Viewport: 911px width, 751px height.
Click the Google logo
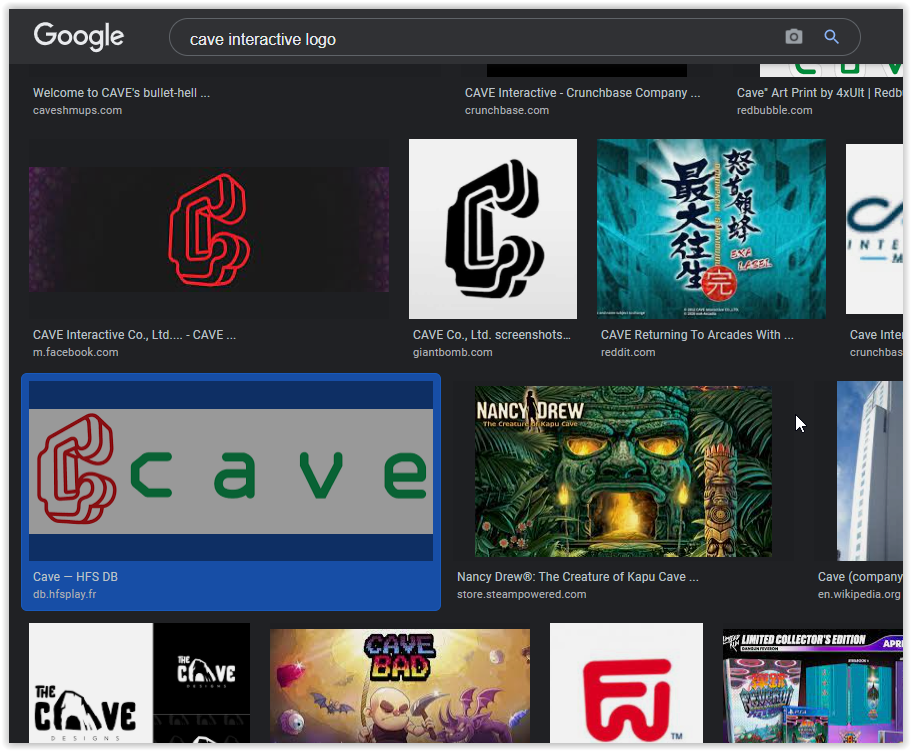[78, 36]
